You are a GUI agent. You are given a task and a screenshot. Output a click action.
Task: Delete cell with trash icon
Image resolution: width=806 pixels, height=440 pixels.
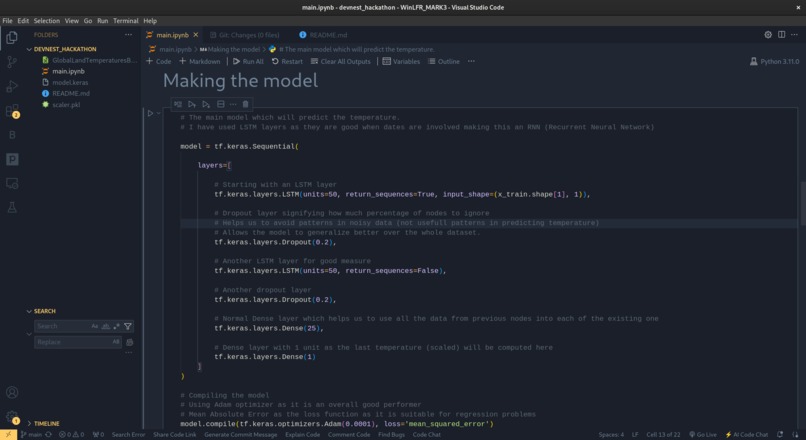tap(246, 104)
